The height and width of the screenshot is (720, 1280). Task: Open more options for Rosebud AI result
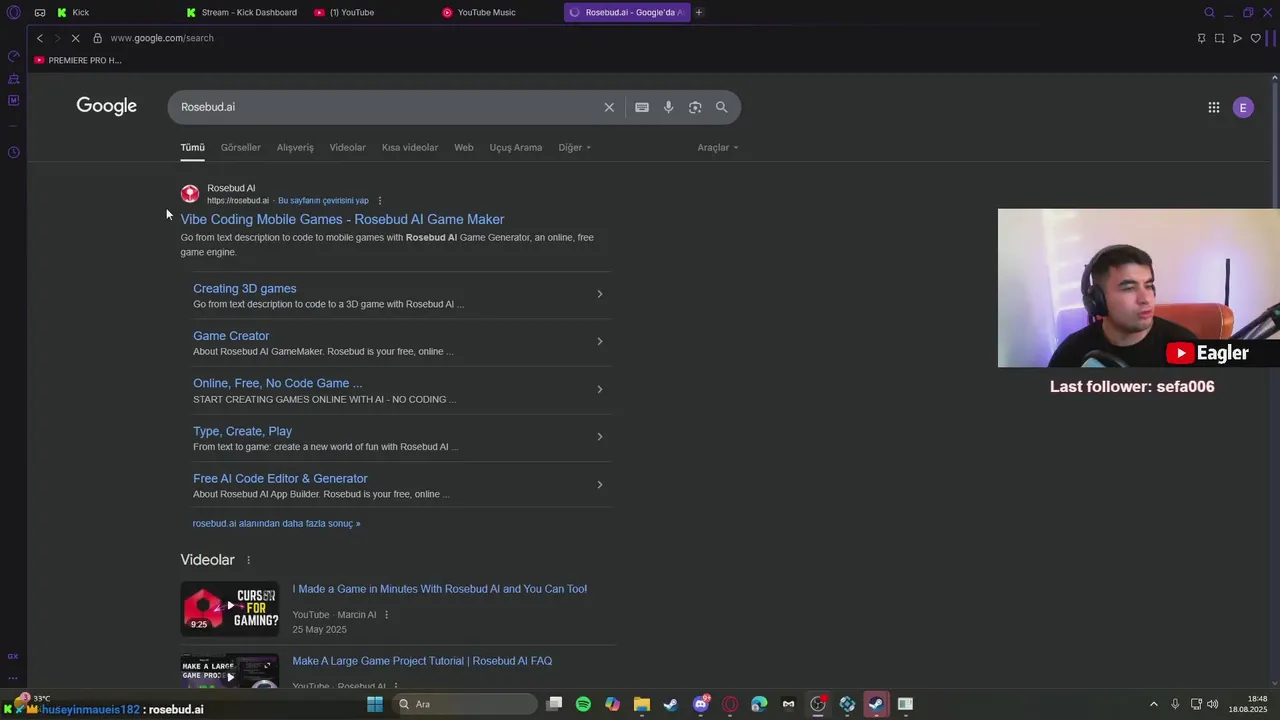click(x=380, y=201)
